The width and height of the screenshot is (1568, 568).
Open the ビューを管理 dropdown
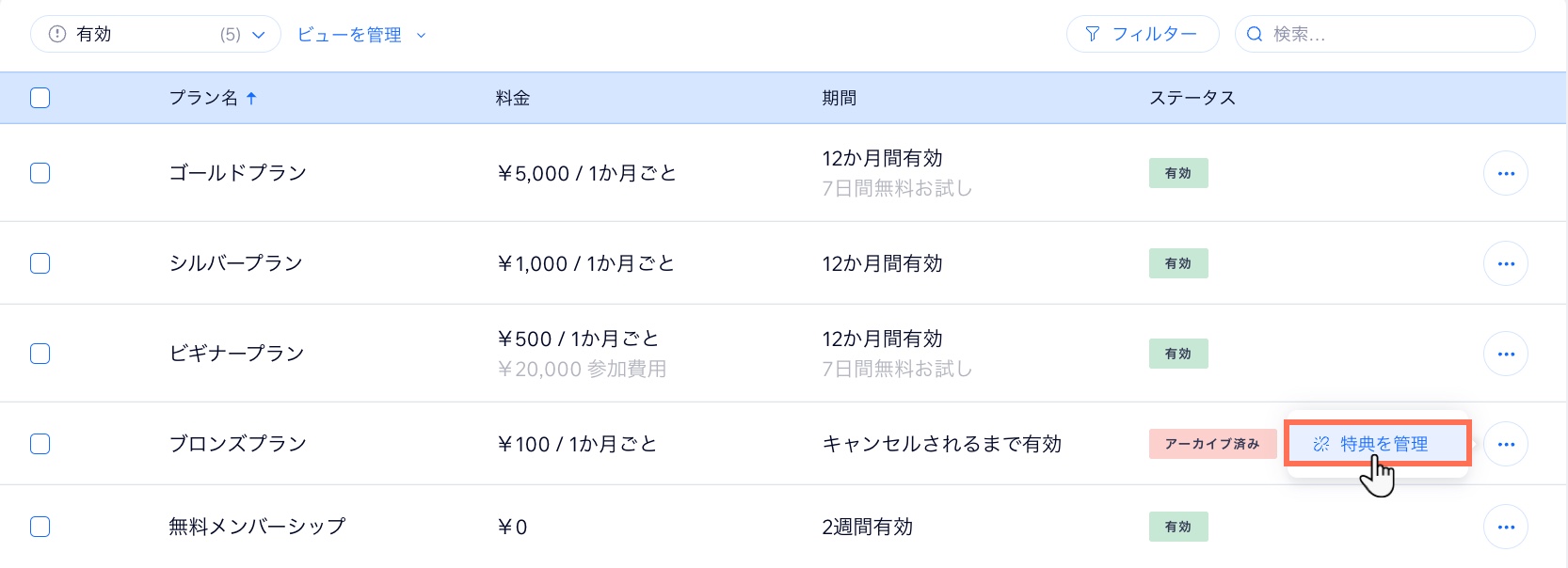click(x=362, y=35)
